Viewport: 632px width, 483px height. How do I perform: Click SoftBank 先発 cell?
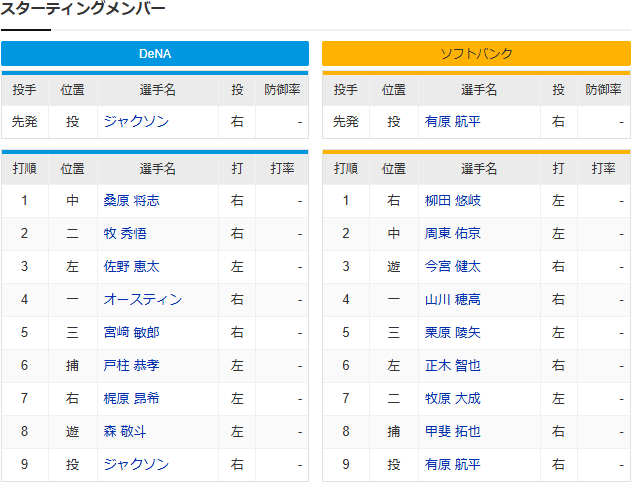point(346,121)
